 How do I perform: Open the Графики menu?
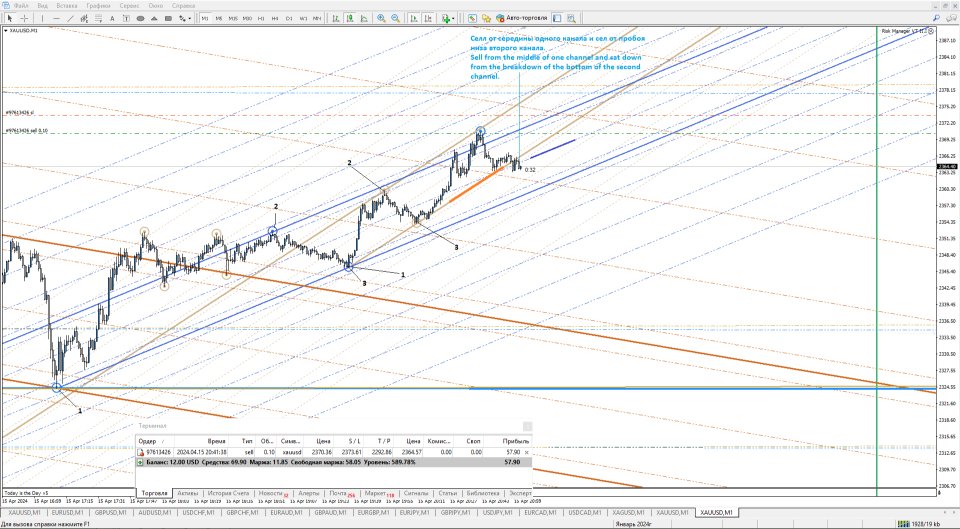pos(99,6)
